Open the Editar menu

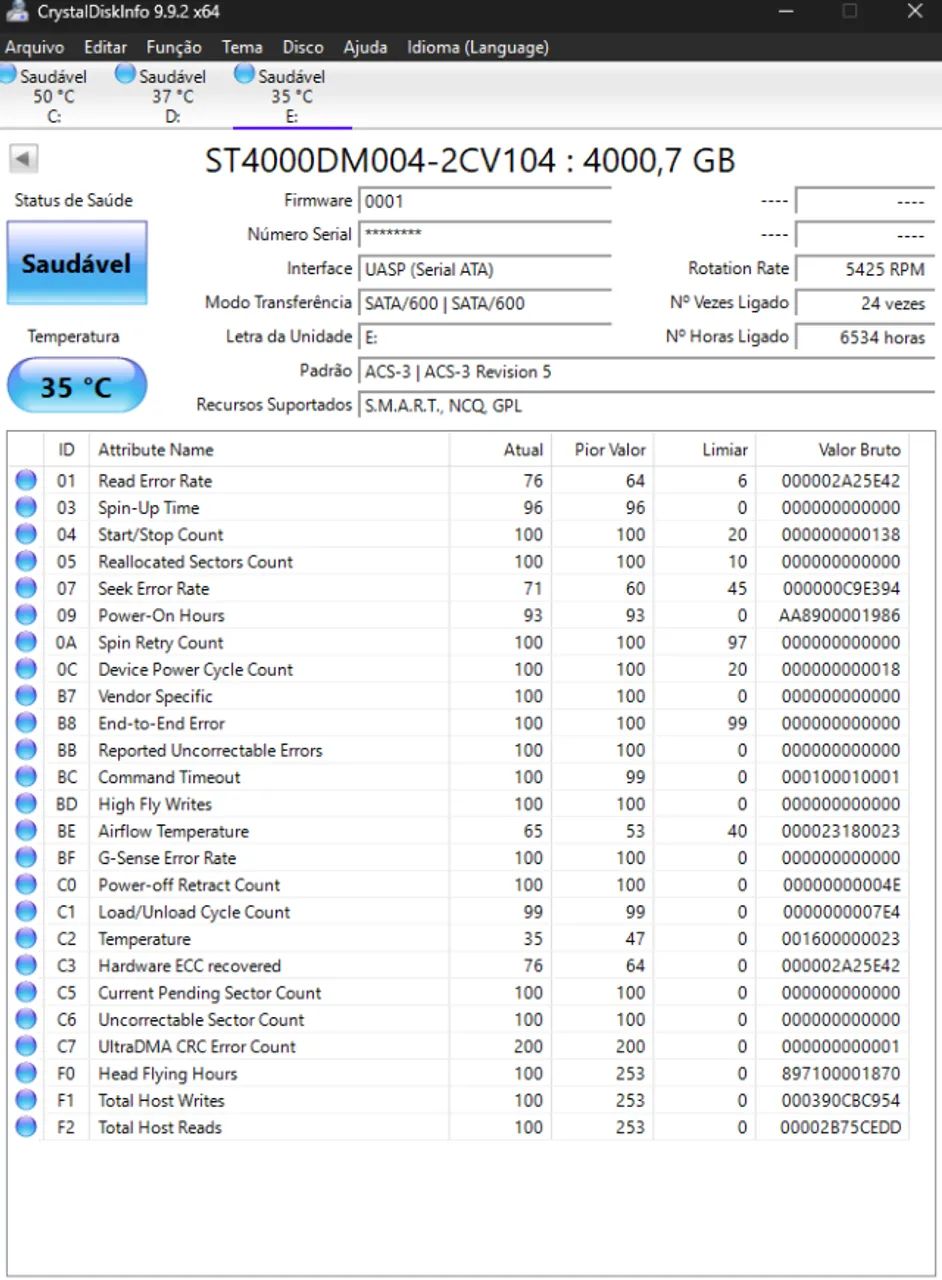(105, 47)
